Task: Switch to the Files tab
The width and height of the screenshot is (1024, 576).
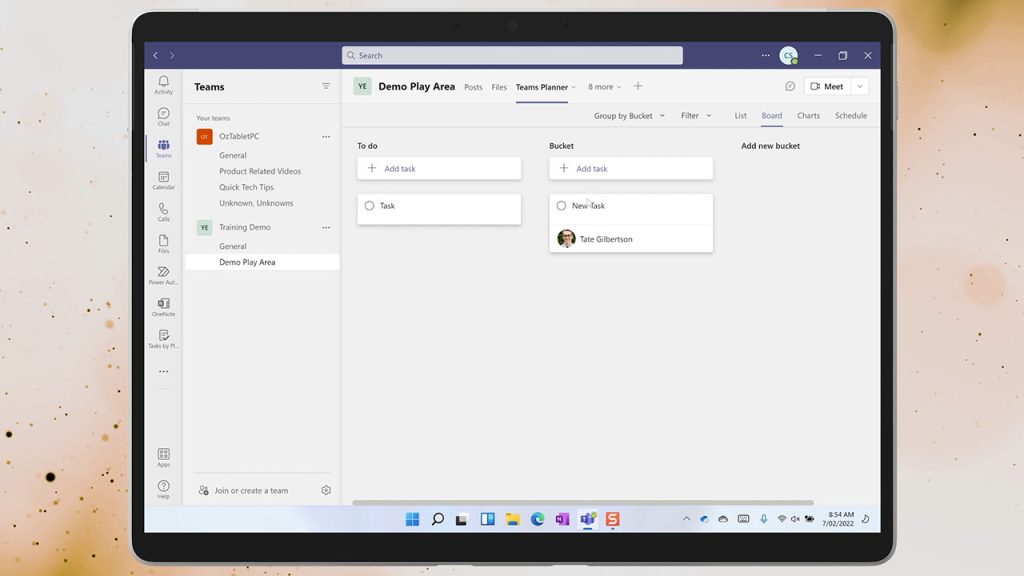Action: point(499,87)
